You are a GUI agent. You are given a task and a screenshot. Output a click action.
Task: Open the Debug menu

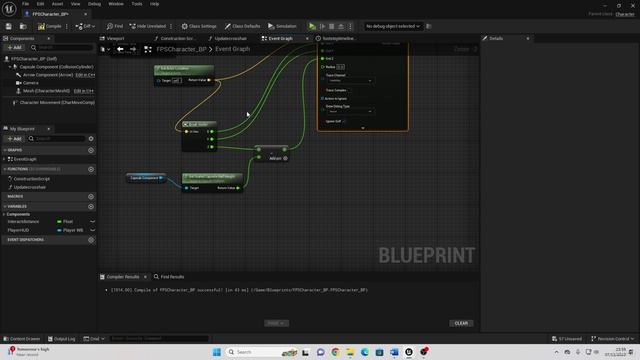tap(94, 4)
